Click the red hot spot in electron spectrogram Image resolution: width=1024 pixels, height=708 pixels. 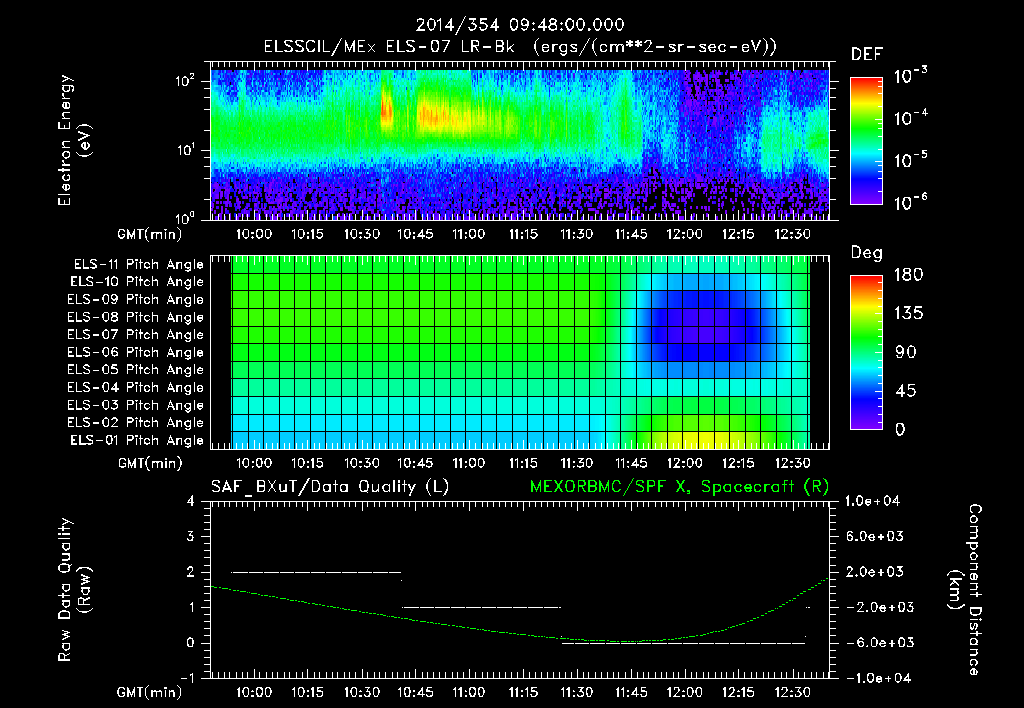(x=386, y=110)
